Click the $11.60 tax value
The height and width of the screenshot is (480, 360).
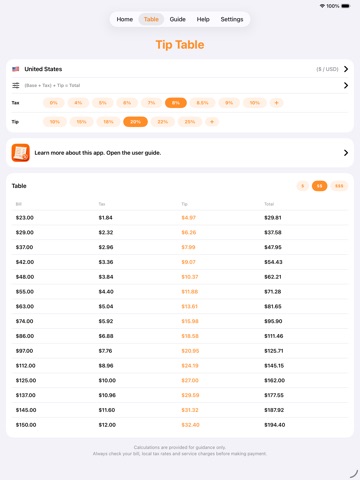(107, 410)
